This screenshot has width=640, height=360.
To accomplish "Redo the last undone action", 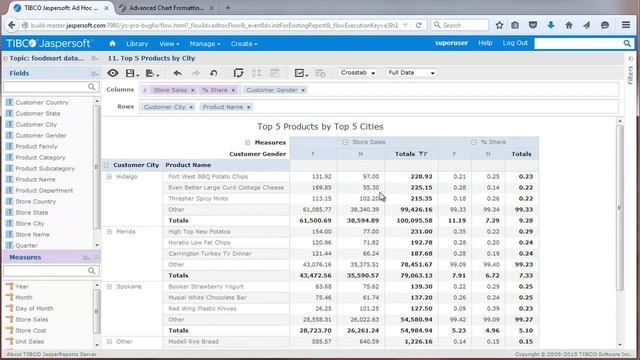I will [196, 73].
